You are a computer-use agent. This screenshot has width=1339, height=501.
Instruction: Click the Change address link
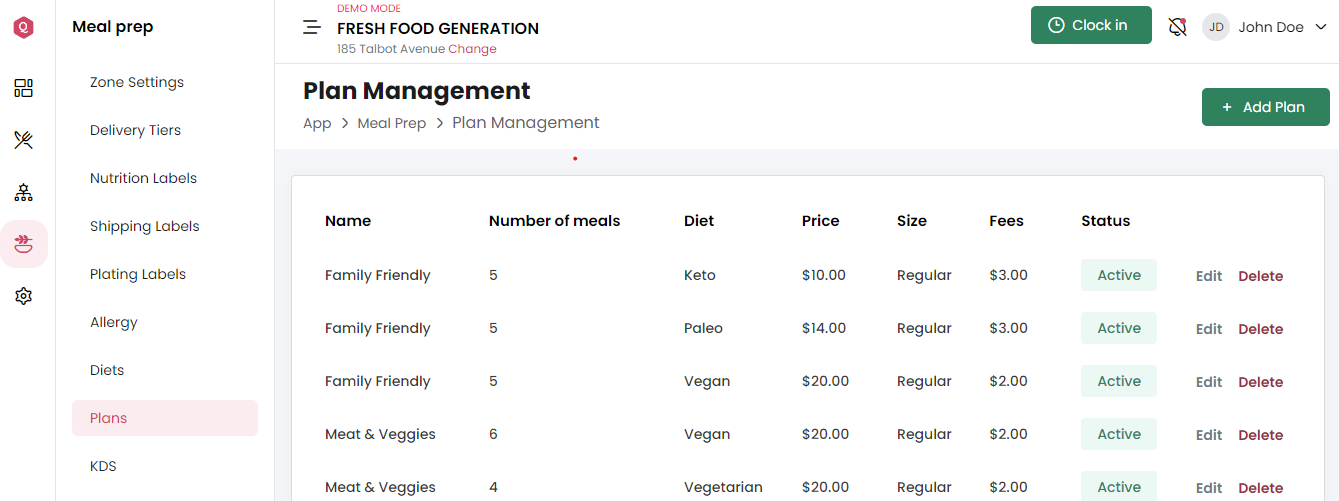472,49
